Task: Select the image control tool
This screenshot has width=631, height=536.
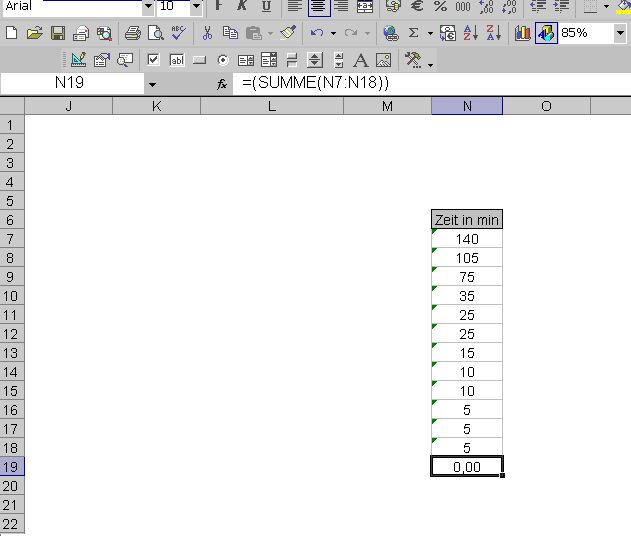Action: tap(384, 60)
